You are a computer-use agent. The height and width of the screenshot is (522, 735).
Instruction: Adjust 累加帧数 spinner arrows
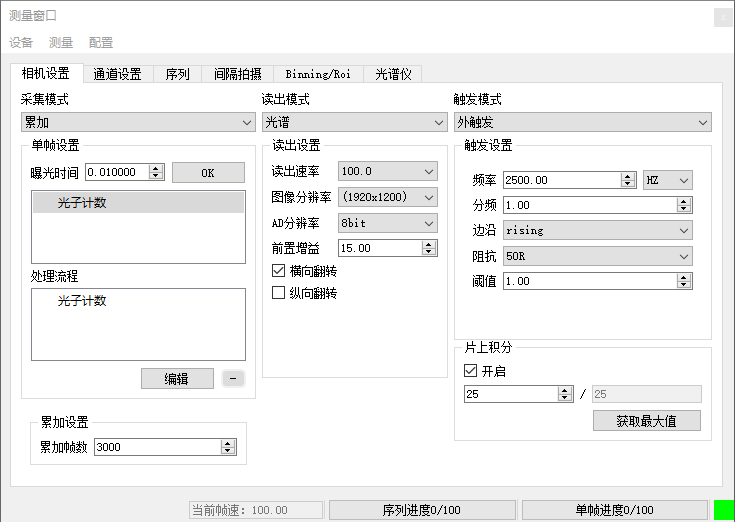click(228, 447)
